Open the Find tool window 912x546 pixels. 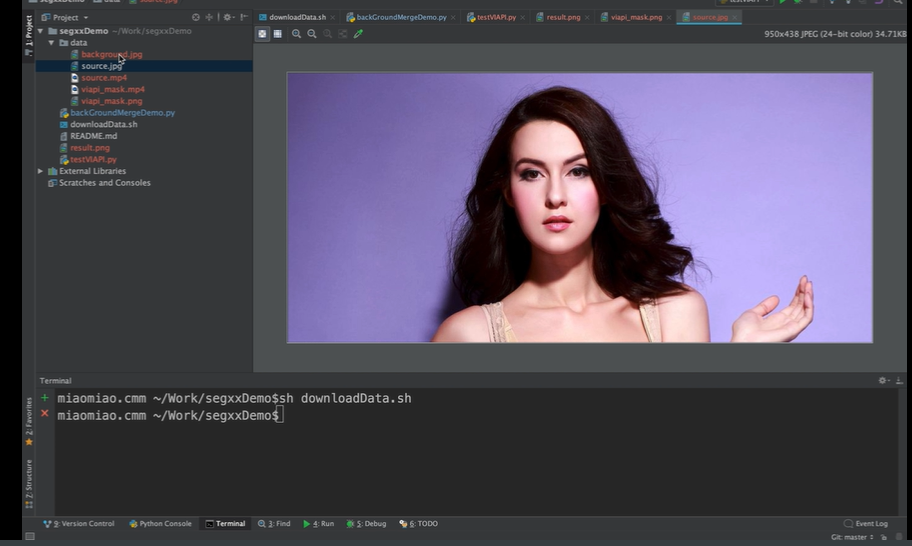tap(274, 523)
